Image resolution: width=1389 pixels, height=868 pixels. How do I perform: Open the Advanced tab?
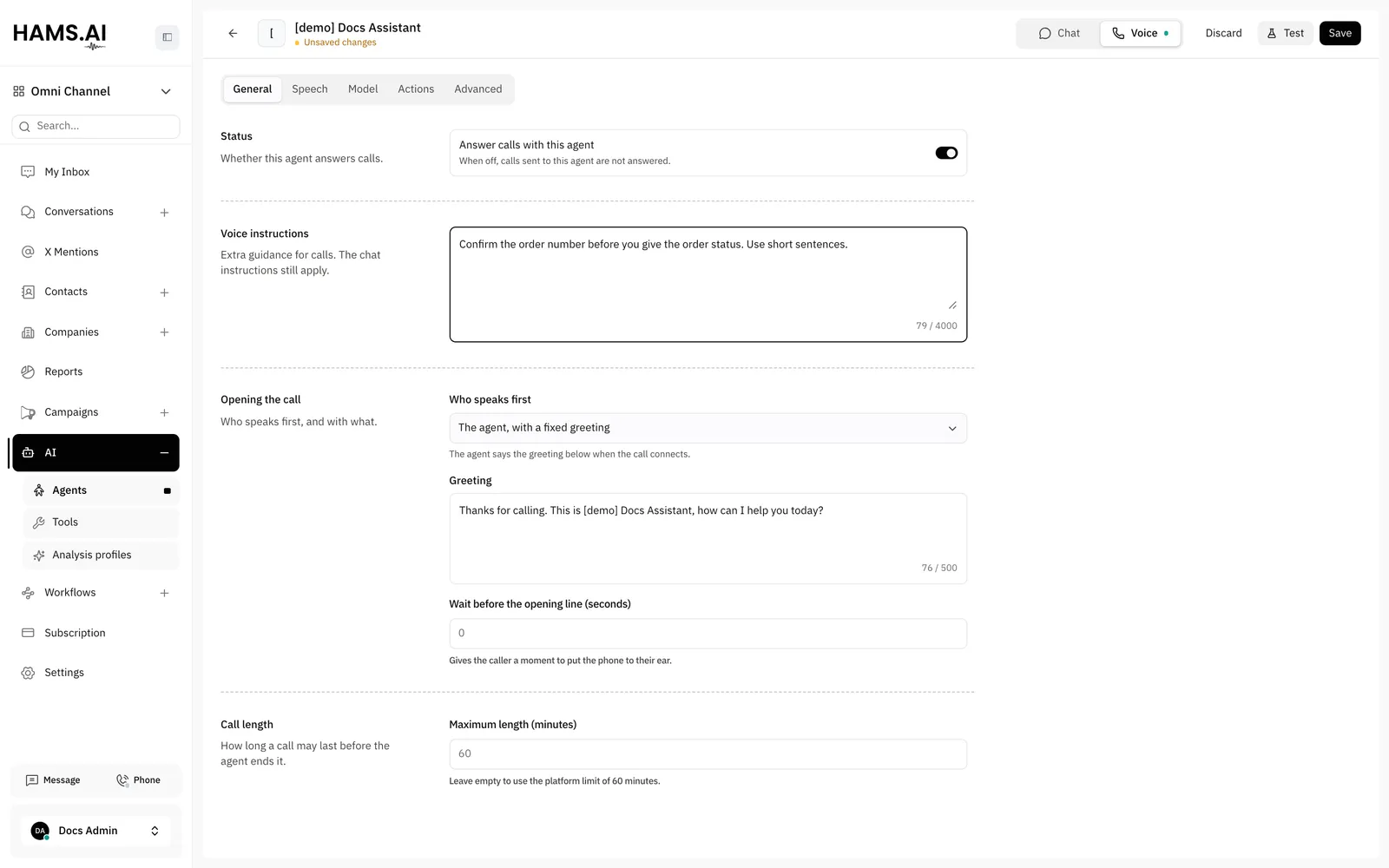point(478,89)
